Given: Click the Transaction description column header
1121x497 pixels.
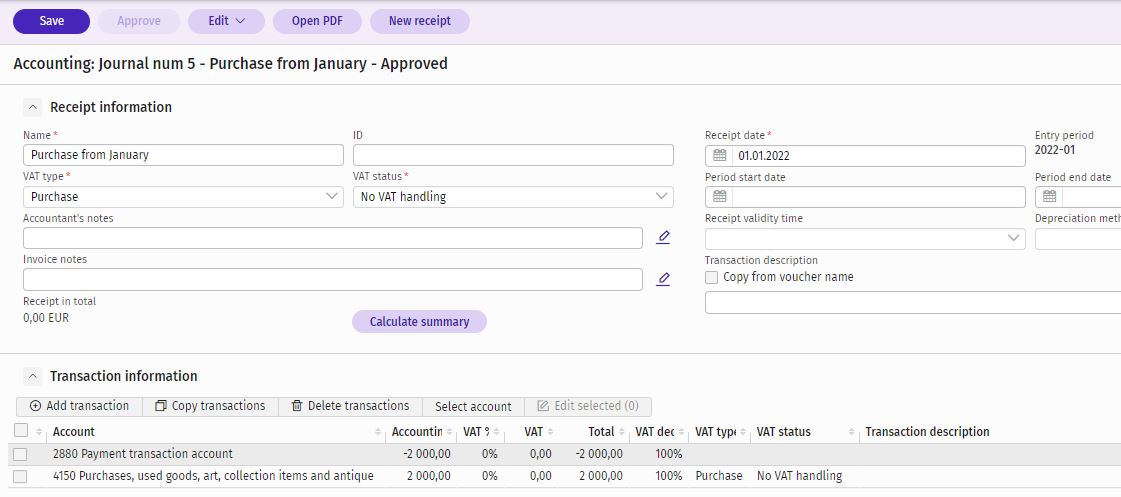Looking at the screenshot, I should pyautogui.click(x=927, y=432).
